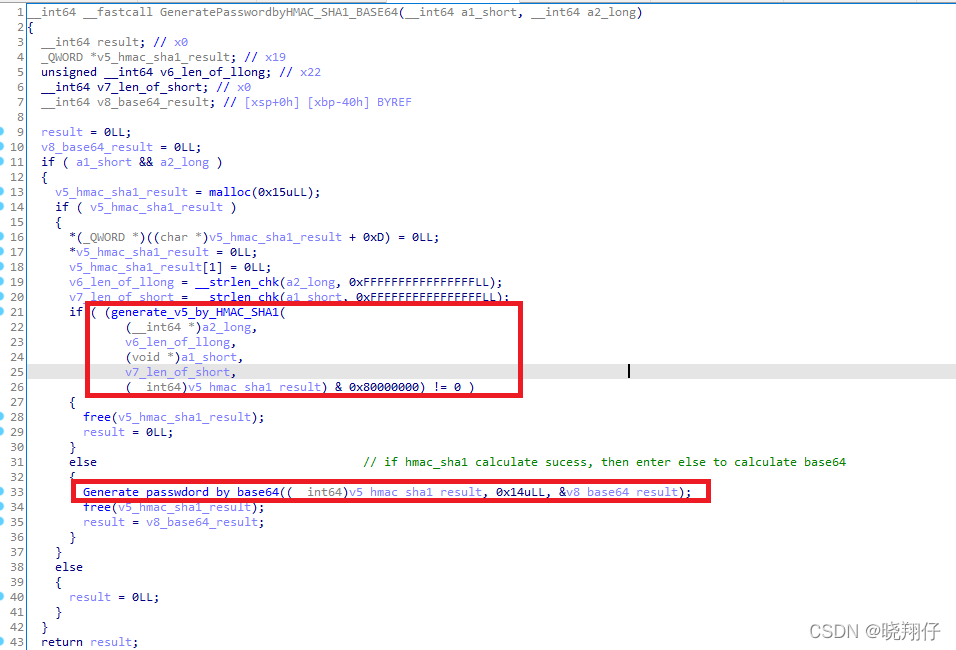Click the return keyword on line 43
This screenshot has width=956, height=650.
(x=62, y=642)
